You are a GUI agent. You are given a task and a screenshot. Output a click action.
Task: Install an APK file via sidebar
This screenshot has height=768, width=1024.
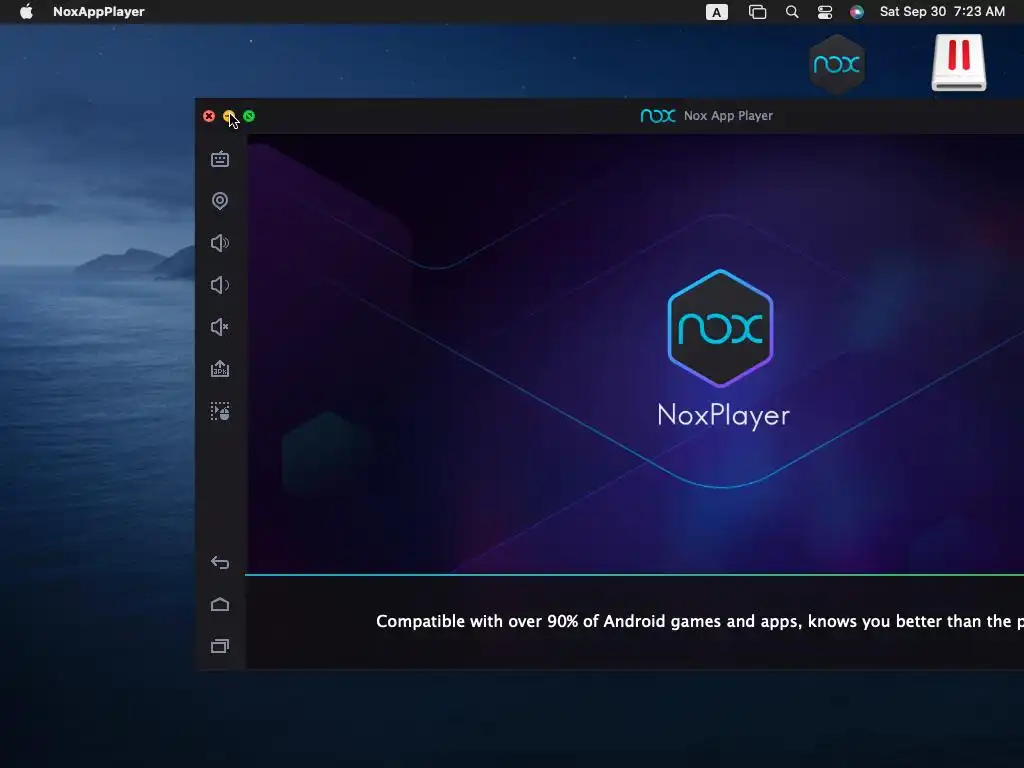[x=220, y=368]
